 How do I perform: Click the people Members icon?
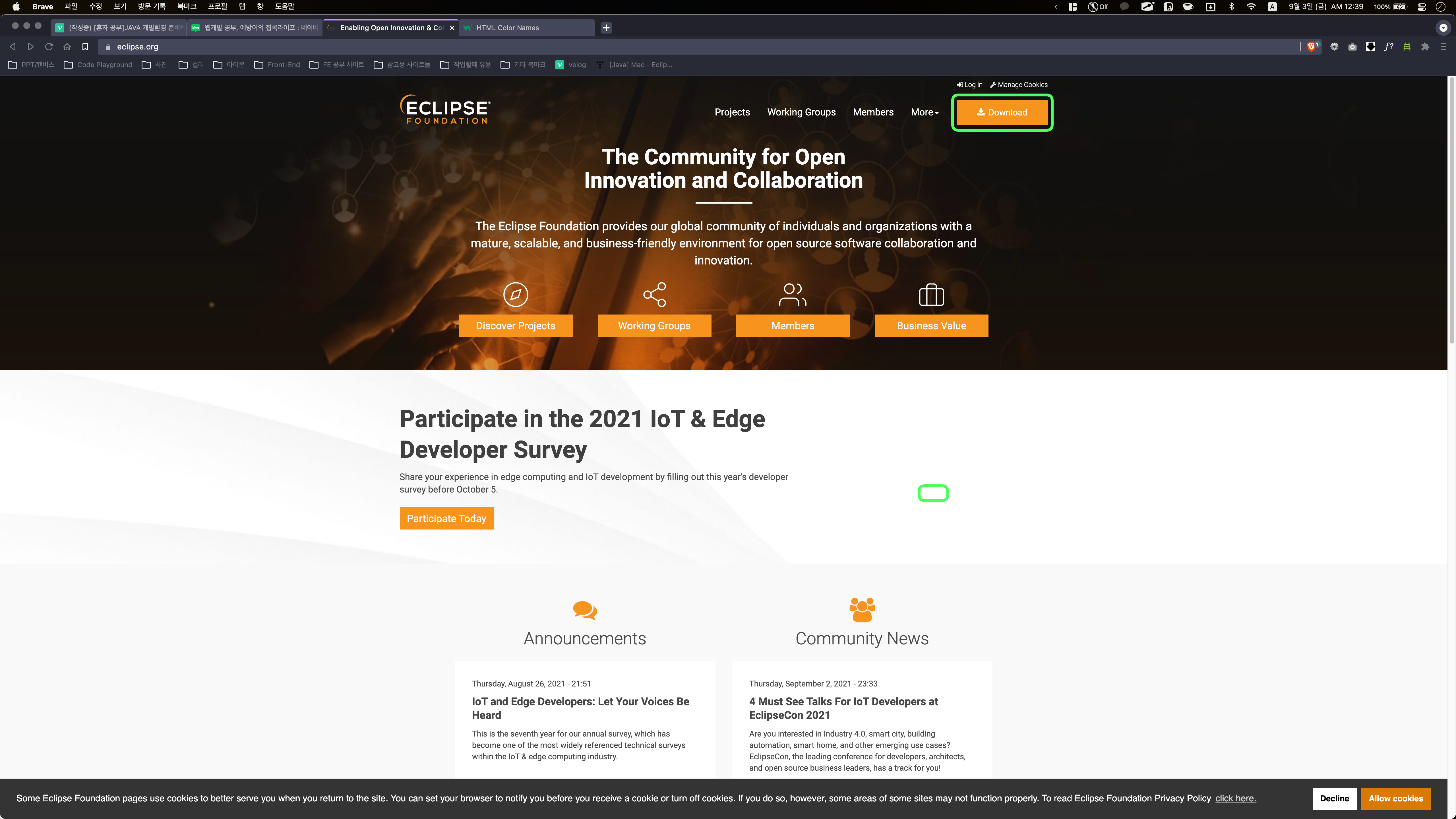pyautogui.click(x=793, y=295)
